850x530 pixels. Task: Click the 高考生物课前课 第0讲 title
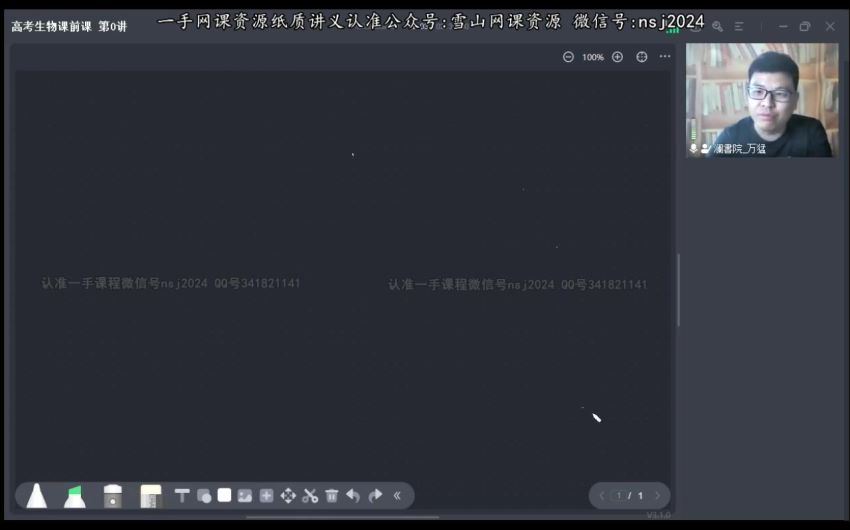point(69,26)
